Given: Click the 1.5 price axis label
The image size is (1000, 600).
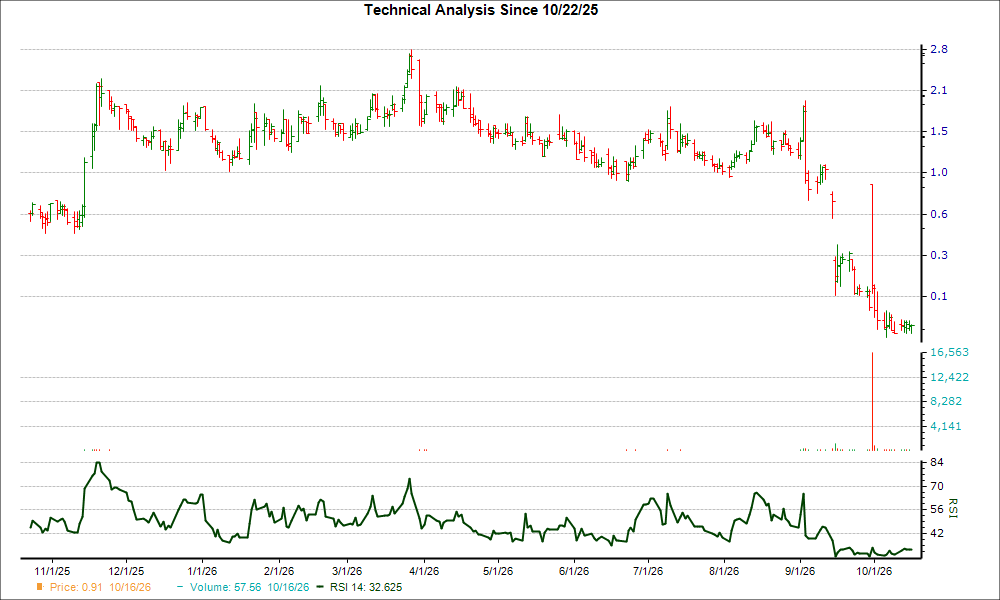Looking at the screenshot, I should [939, 131].
